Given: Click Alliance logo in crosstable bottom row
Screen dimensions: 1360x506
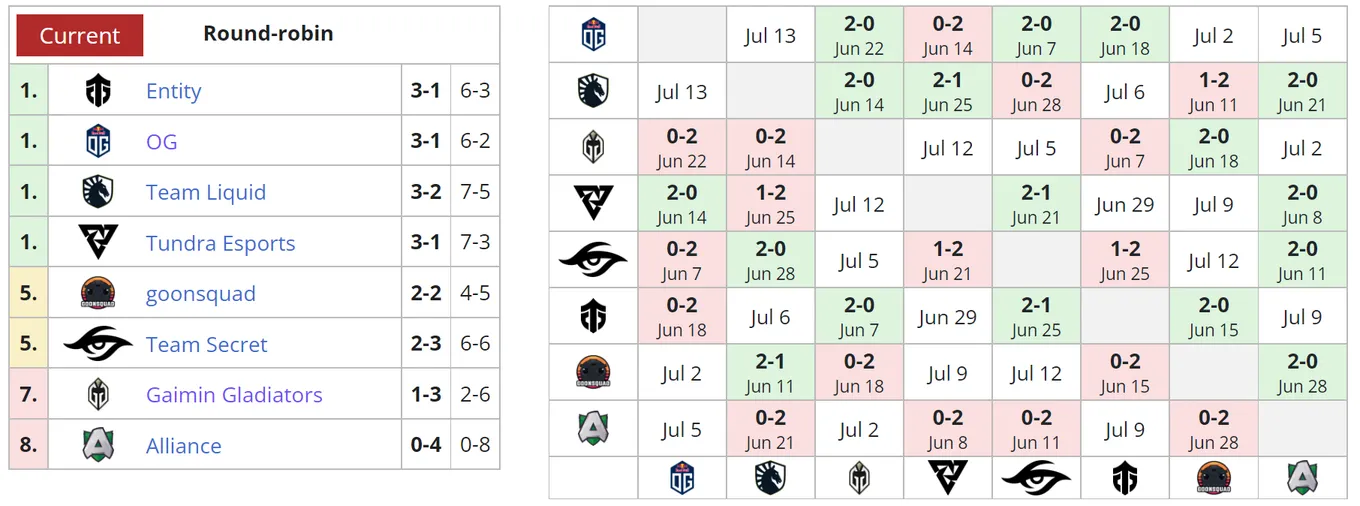Looking at the screenshot, I should click(1302, 478).
